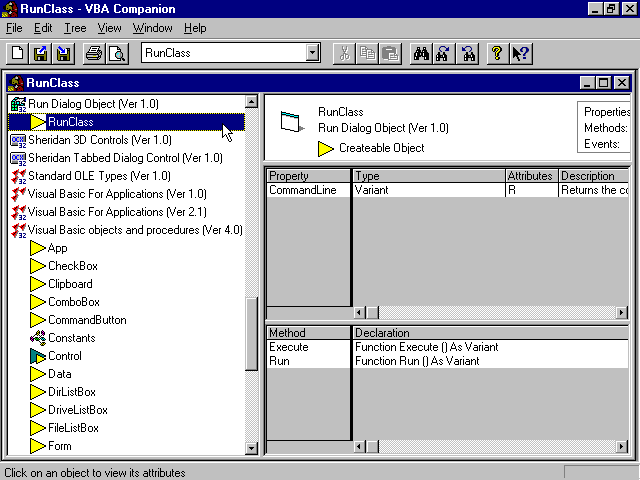Click the Print toolbar icon
The height and width of the screenshot is (480, 640).
point(93,53)
